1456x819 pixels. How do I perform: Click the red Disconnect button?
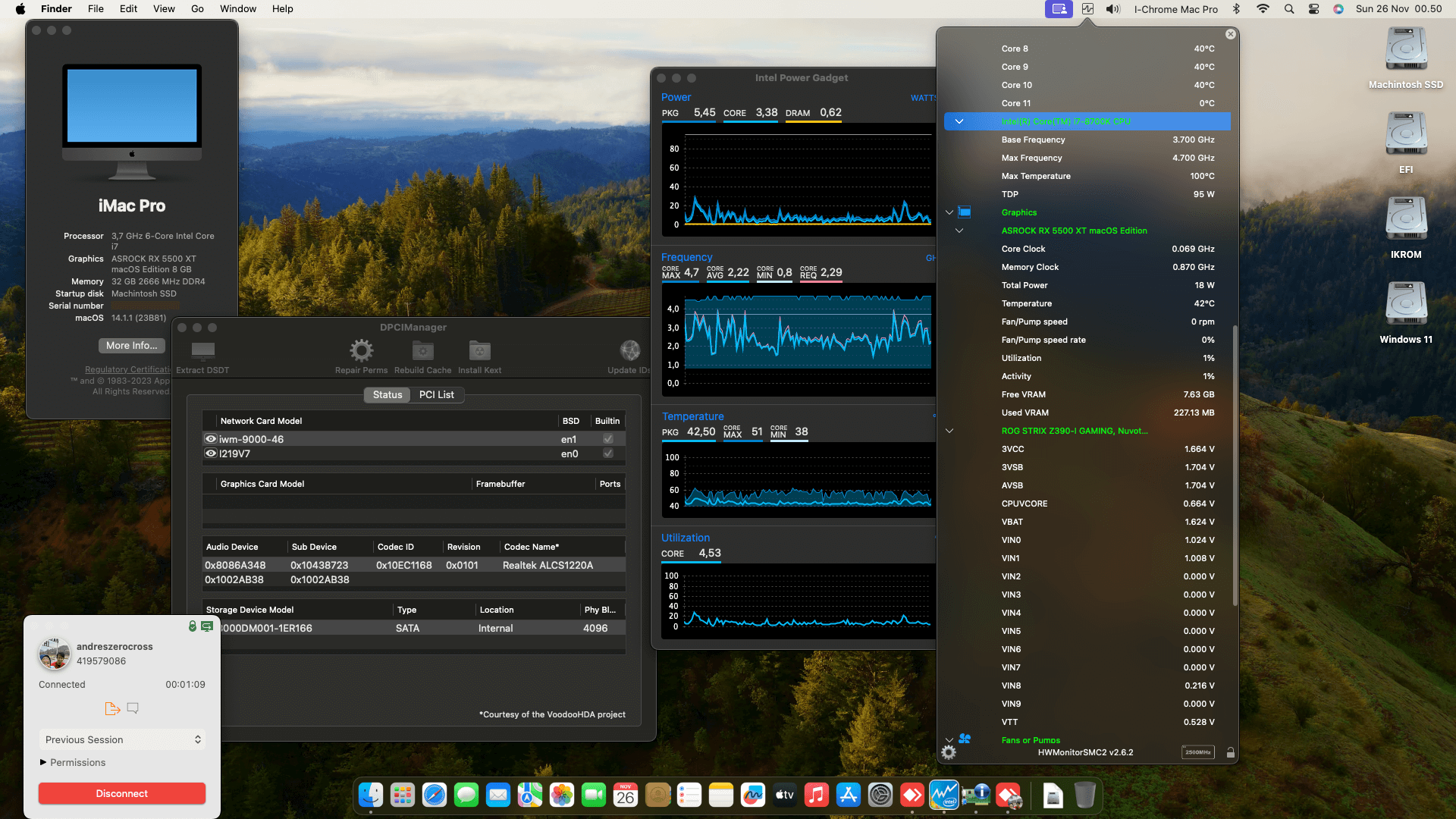coord(122,793)
